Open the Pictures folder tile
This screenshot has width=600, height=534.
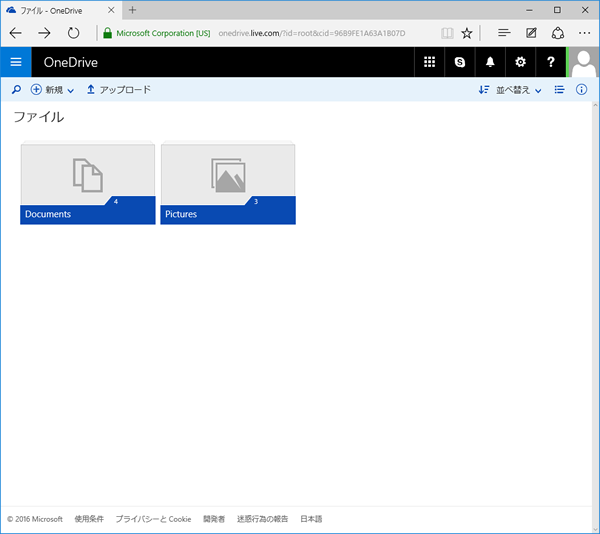[228, 183]
